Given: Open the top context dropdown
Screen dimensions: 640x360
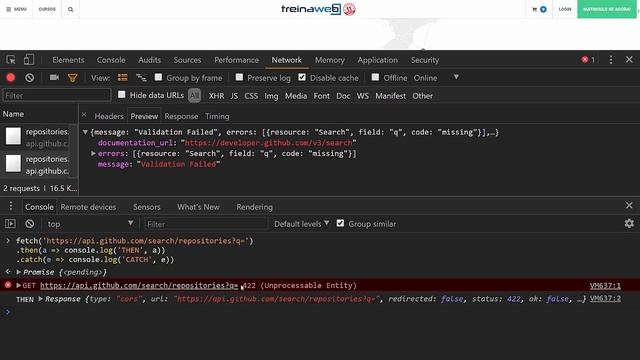Looking at the screenshot, I should pyautogui.click(x=90, y=224).
